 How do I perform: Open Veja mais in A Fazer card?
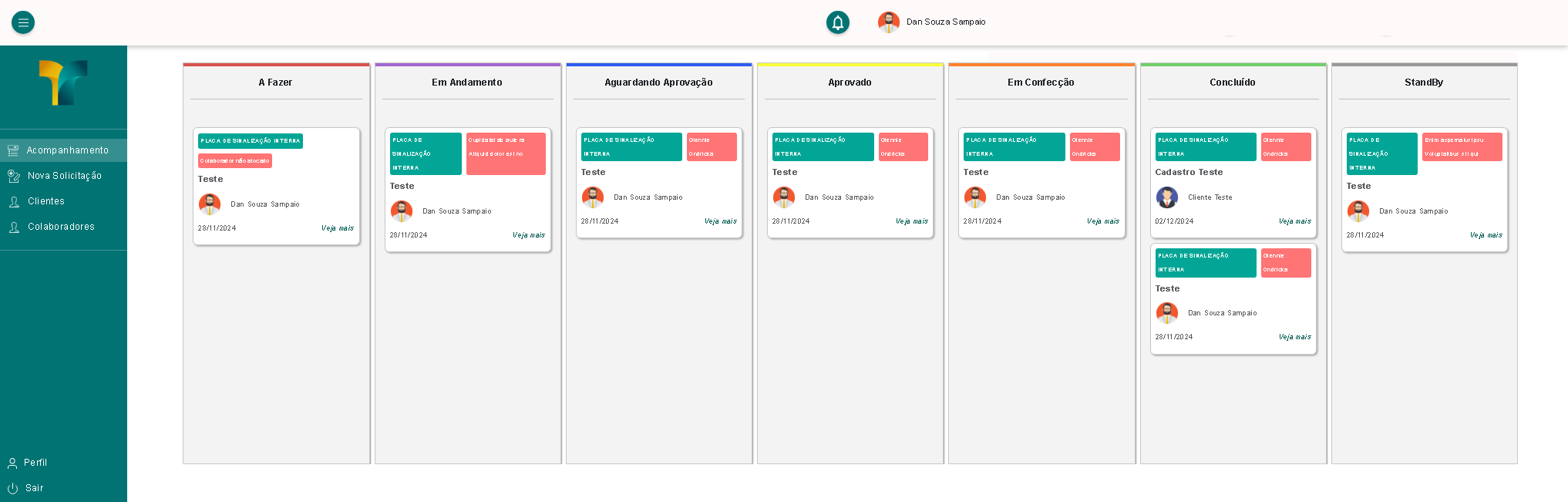(337, 228)
